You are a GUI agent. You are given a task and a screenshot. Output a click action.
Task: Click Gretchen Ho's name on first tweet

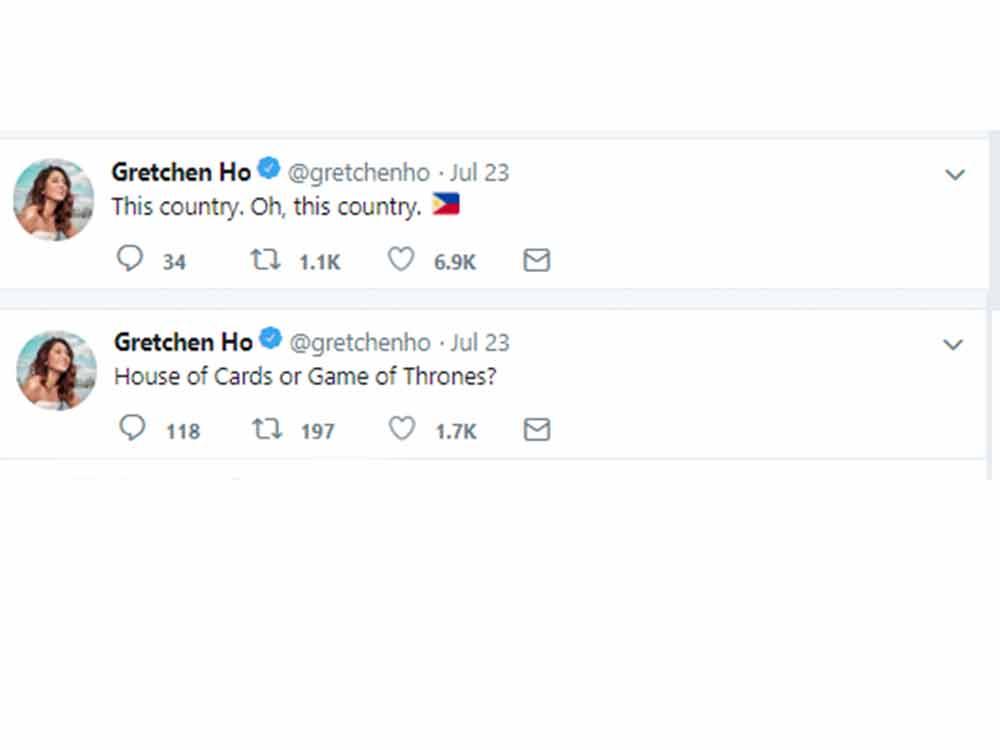pyautogui.click(x=180, y=172)
